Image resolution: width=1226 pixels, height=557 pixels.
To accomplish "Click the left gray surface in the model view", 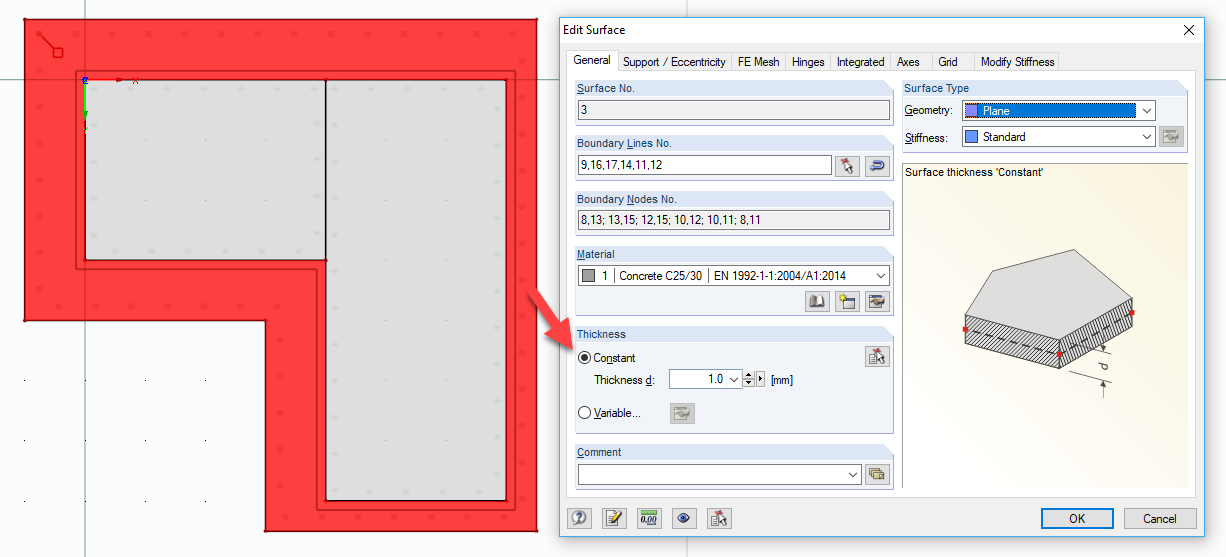I will tap(205, 170).
